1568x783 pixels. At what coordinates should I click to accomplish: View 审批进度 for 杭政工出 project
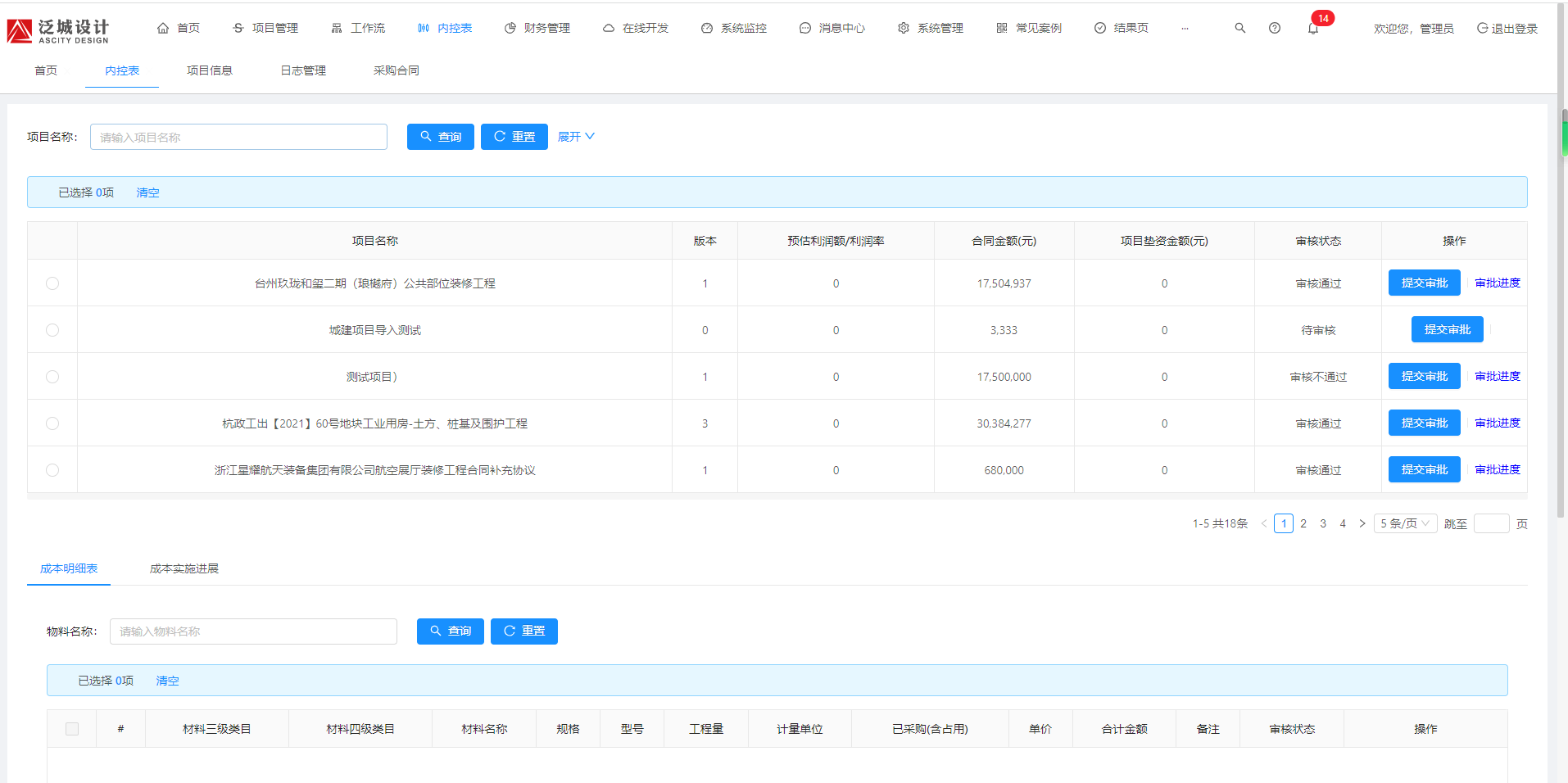coord(1498,423)
